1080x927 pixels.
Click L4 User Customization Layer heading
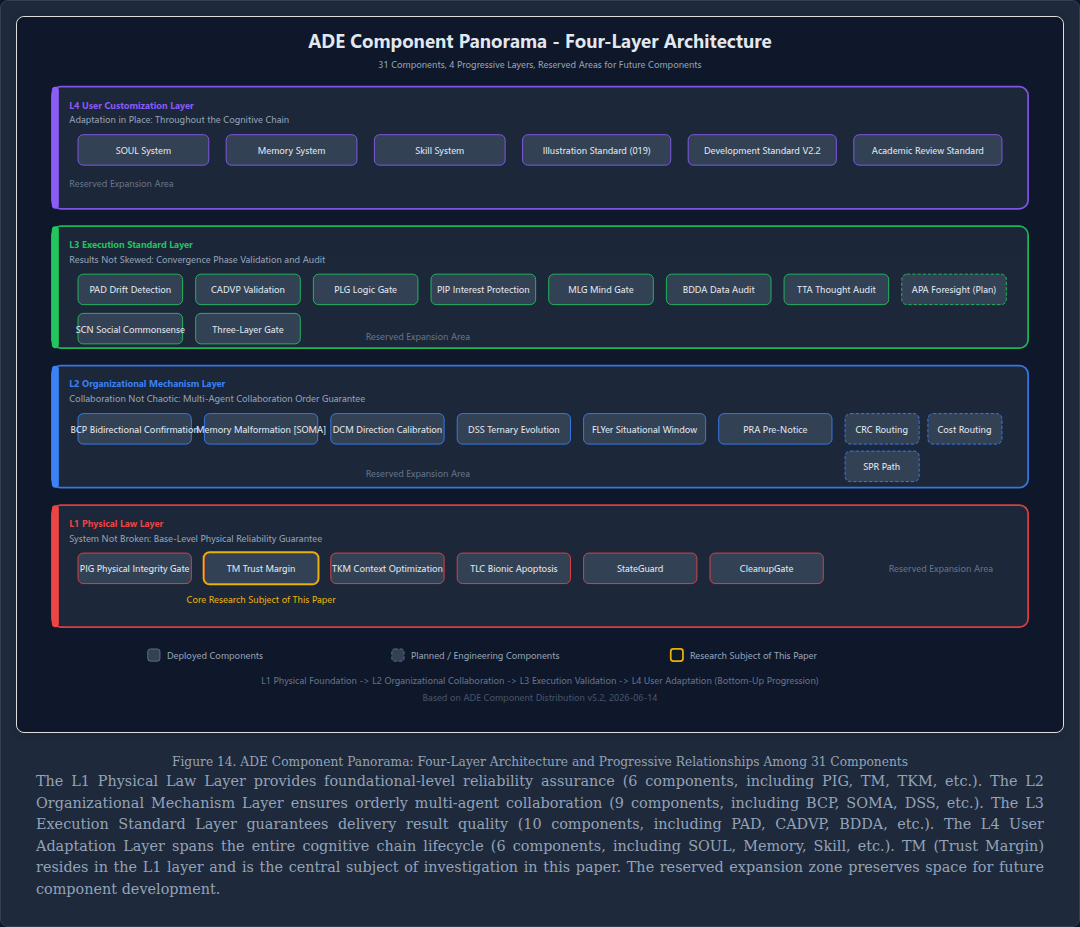click(x=131, y=105)
